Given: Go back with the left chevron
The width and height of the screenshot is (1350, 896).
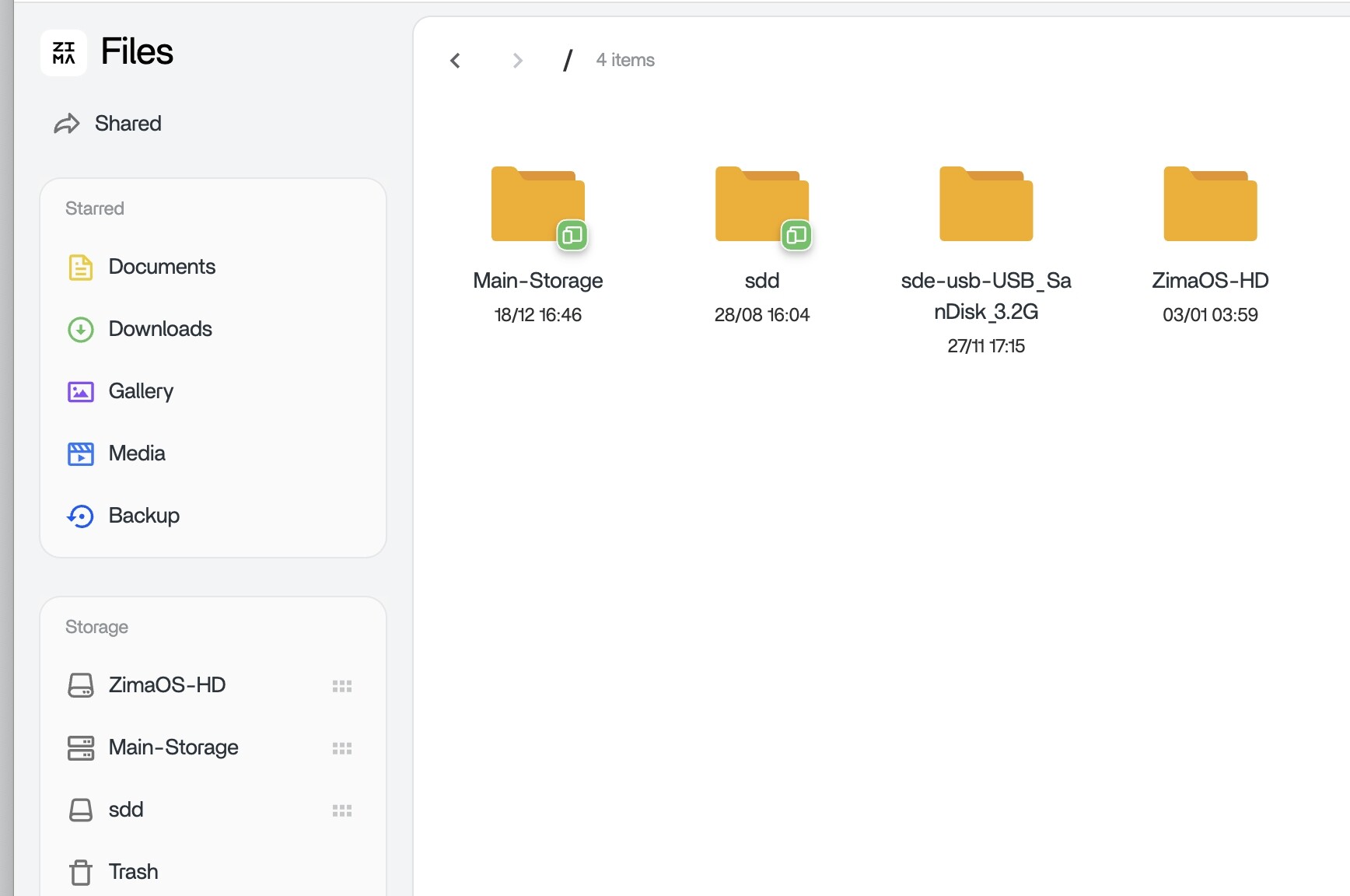Looking at the screenshot, I should 456,61.
